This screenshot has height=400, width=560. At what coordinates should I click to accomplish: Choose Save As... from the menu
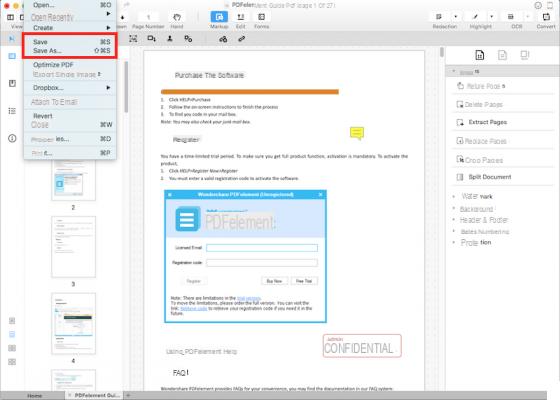click(x=70, y=51)
